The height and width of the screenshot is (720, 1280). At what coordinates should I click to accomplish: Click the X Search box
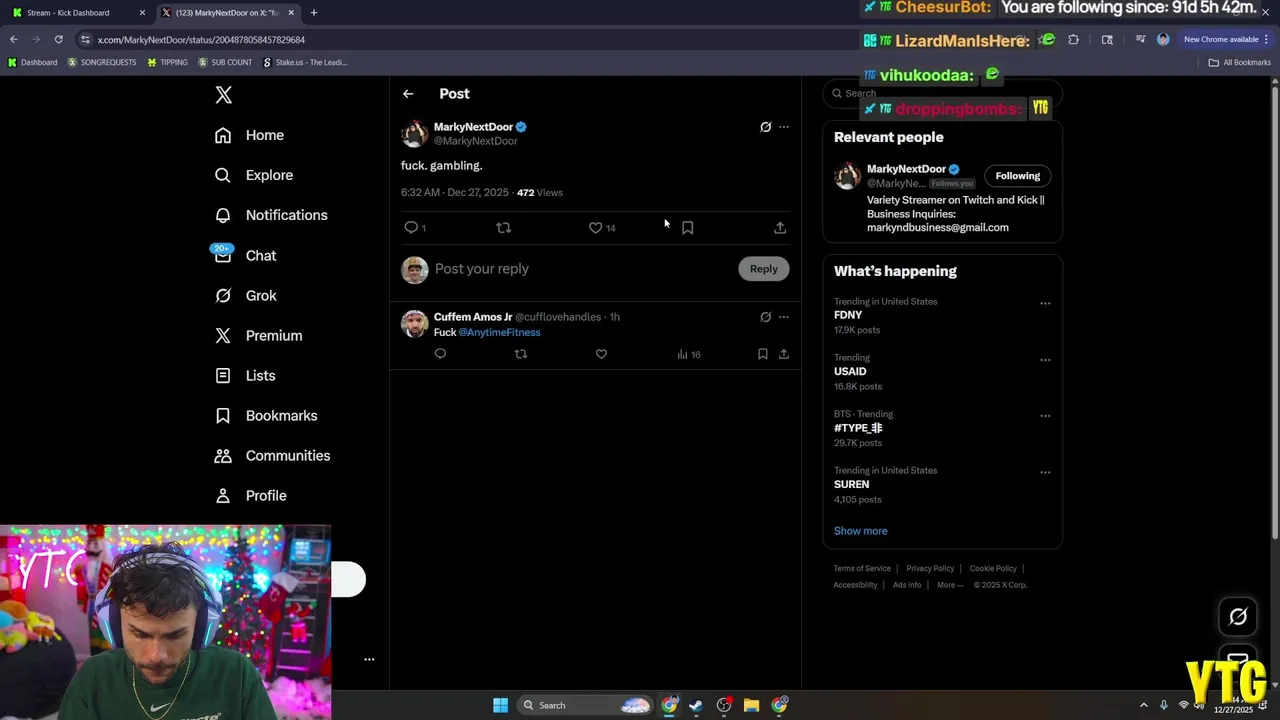pyautogui.click(x=942, y=93)
